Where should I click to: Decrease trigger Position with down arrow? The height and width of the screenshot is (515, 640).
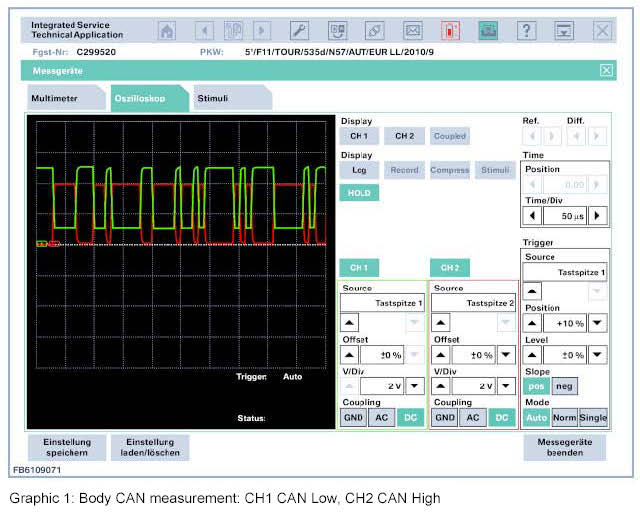point(597,322)
